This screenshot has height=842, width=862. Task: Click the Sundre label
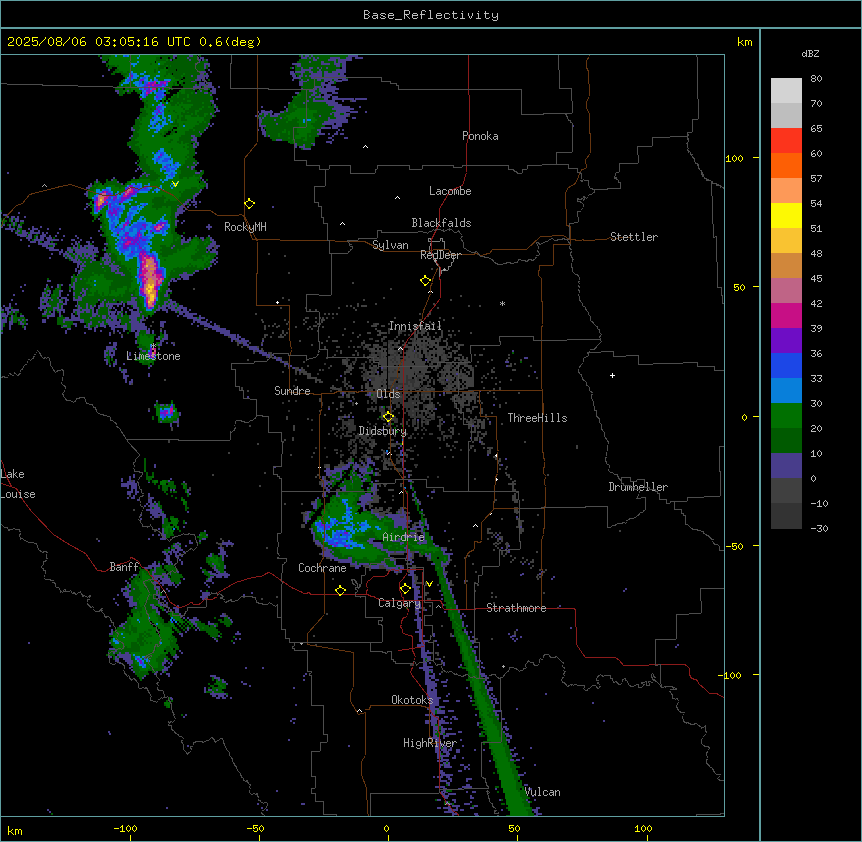coord(292,391)
